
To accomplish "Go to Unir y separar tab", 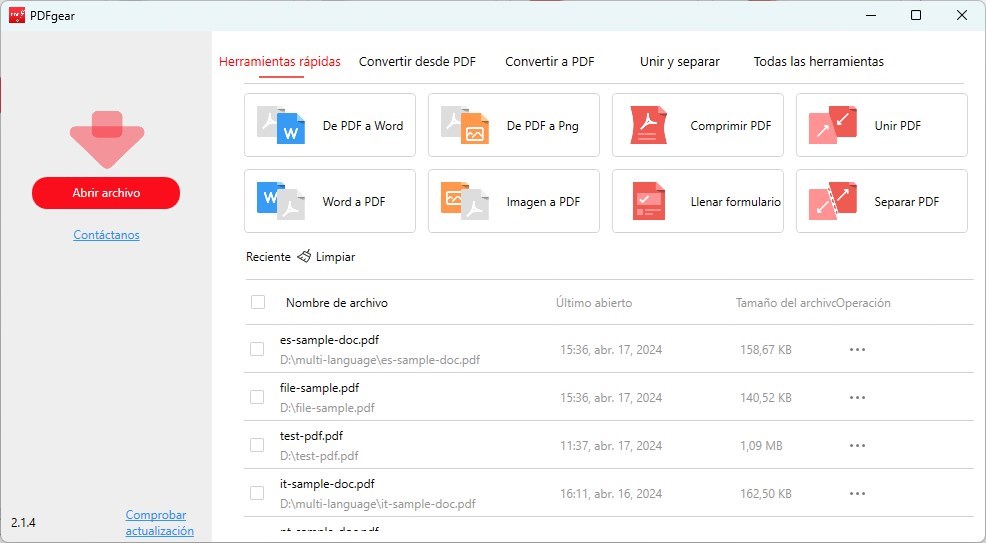I will (x=680, y=62).
